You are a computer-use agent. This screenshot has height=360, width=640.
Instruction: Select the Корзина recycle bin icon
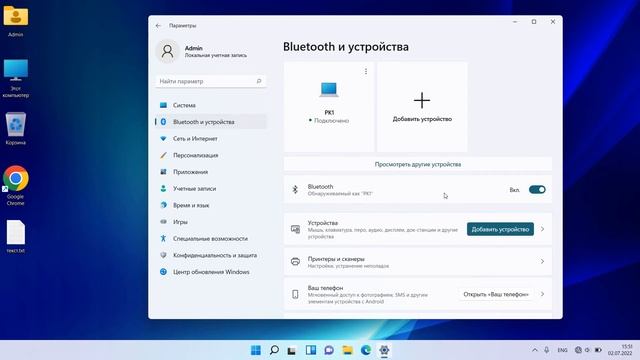click(16, 129)
